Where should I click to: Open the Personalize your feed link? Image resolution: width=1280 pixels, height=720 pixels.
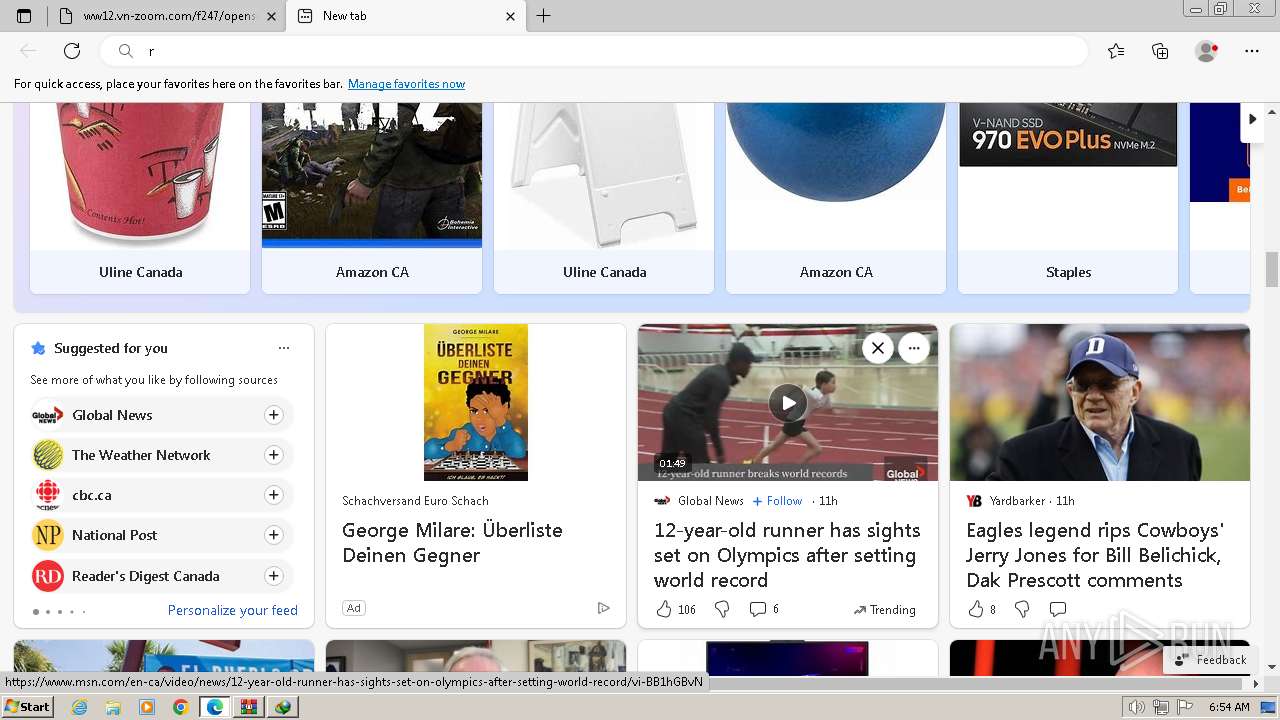233,610
